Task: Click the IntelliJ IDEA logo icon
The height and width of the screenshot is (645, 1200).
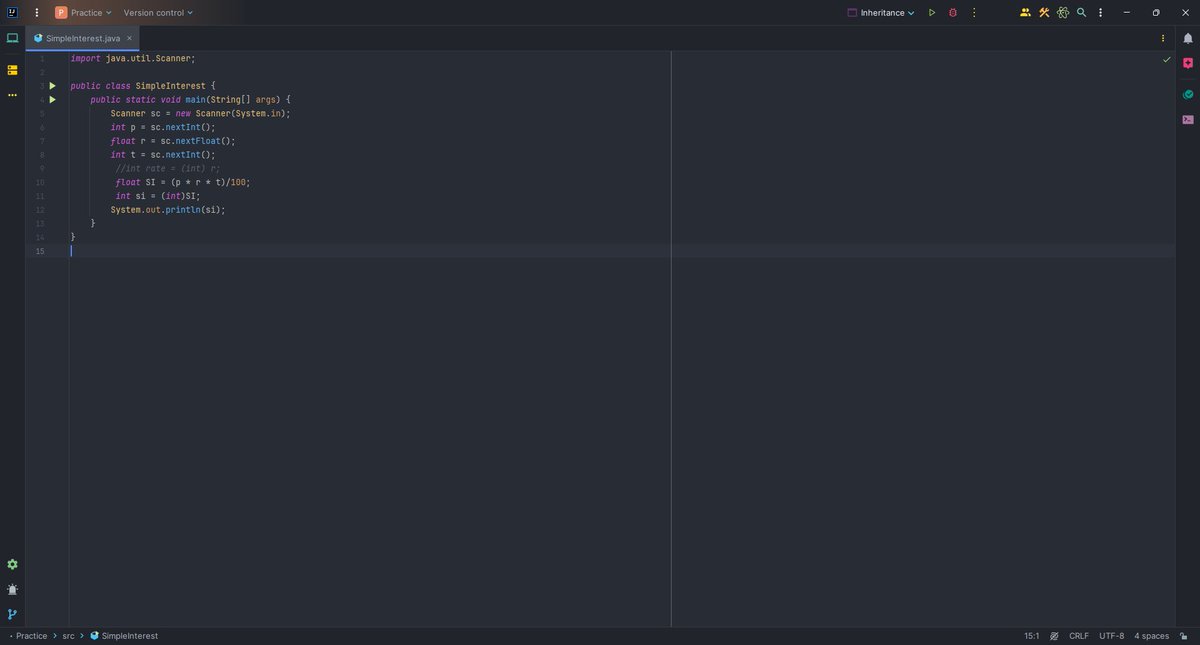Action: (x=12, y=13)
